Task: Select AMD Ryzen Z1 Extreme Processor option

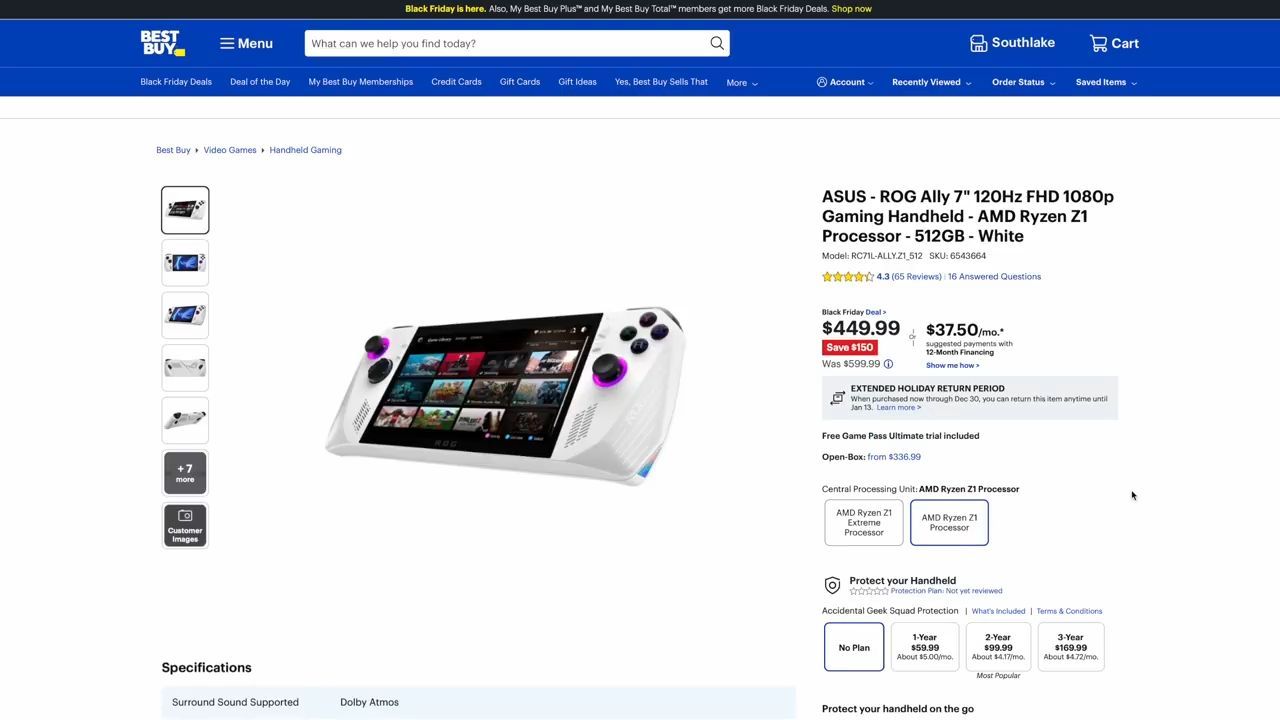Action: pyautogui.click(x=864, y=522)
